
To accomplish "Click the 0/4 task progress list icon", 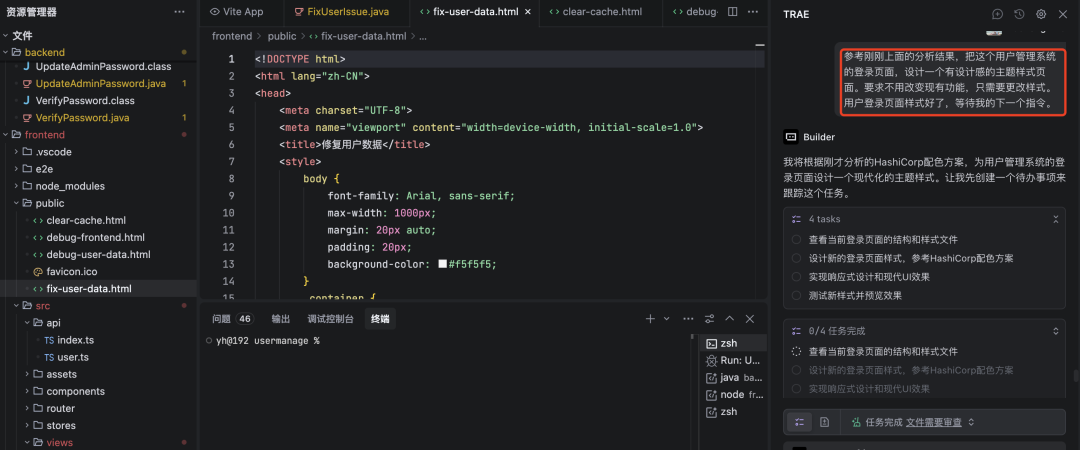I will [x=797, y=331].
